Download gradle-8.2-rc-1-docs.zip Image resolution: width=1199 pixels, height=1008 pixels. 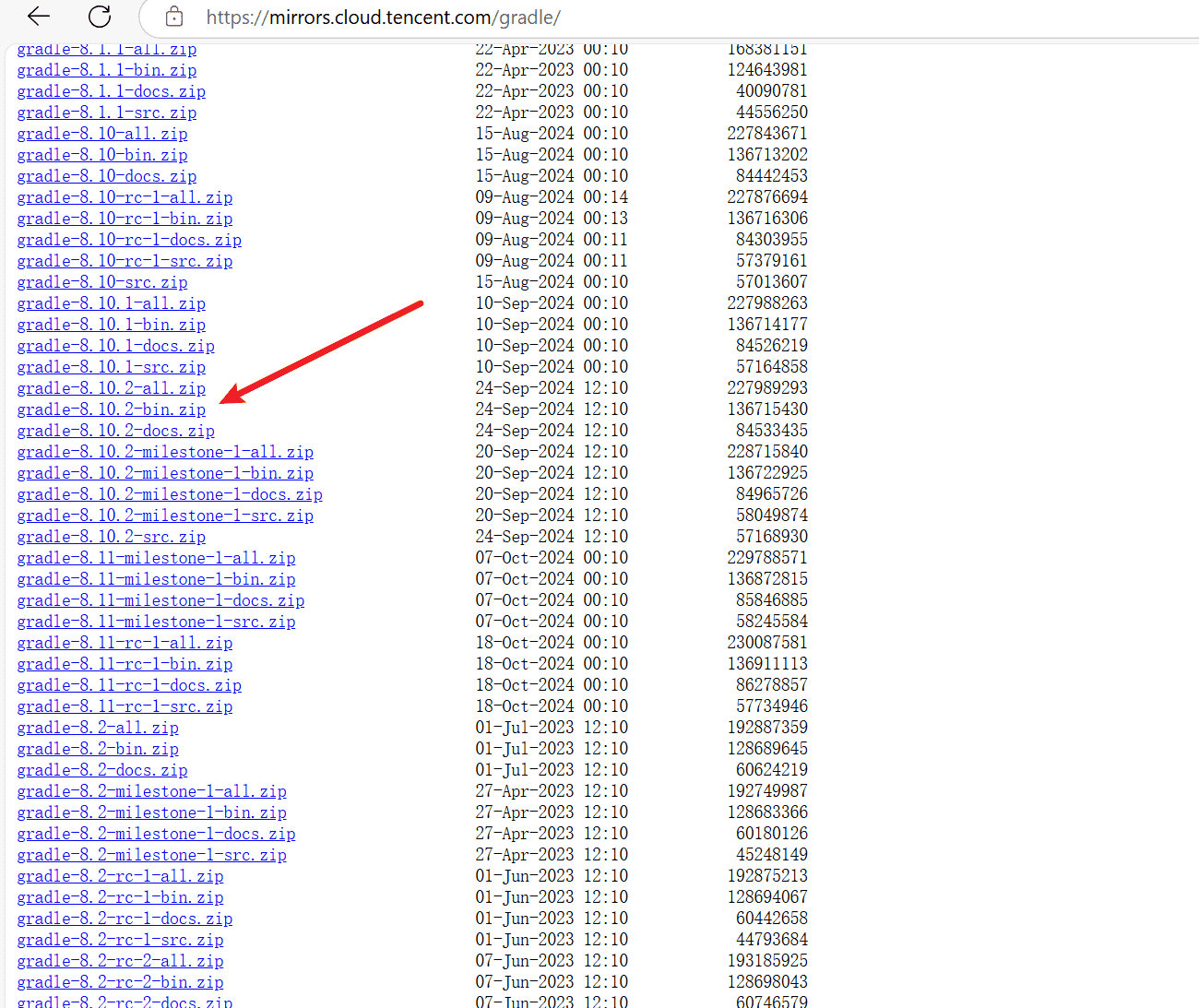(125, 919)
